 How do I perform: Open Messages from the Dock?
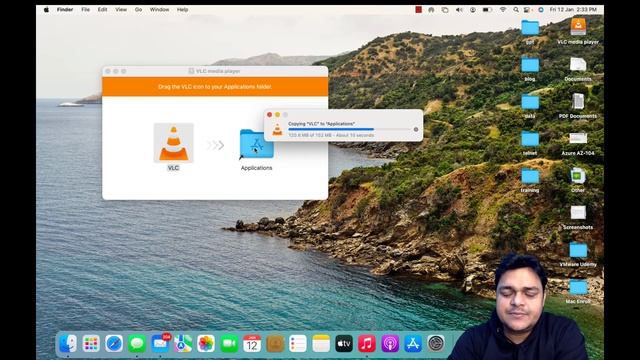pyautogui.click(x=137, y=344)
